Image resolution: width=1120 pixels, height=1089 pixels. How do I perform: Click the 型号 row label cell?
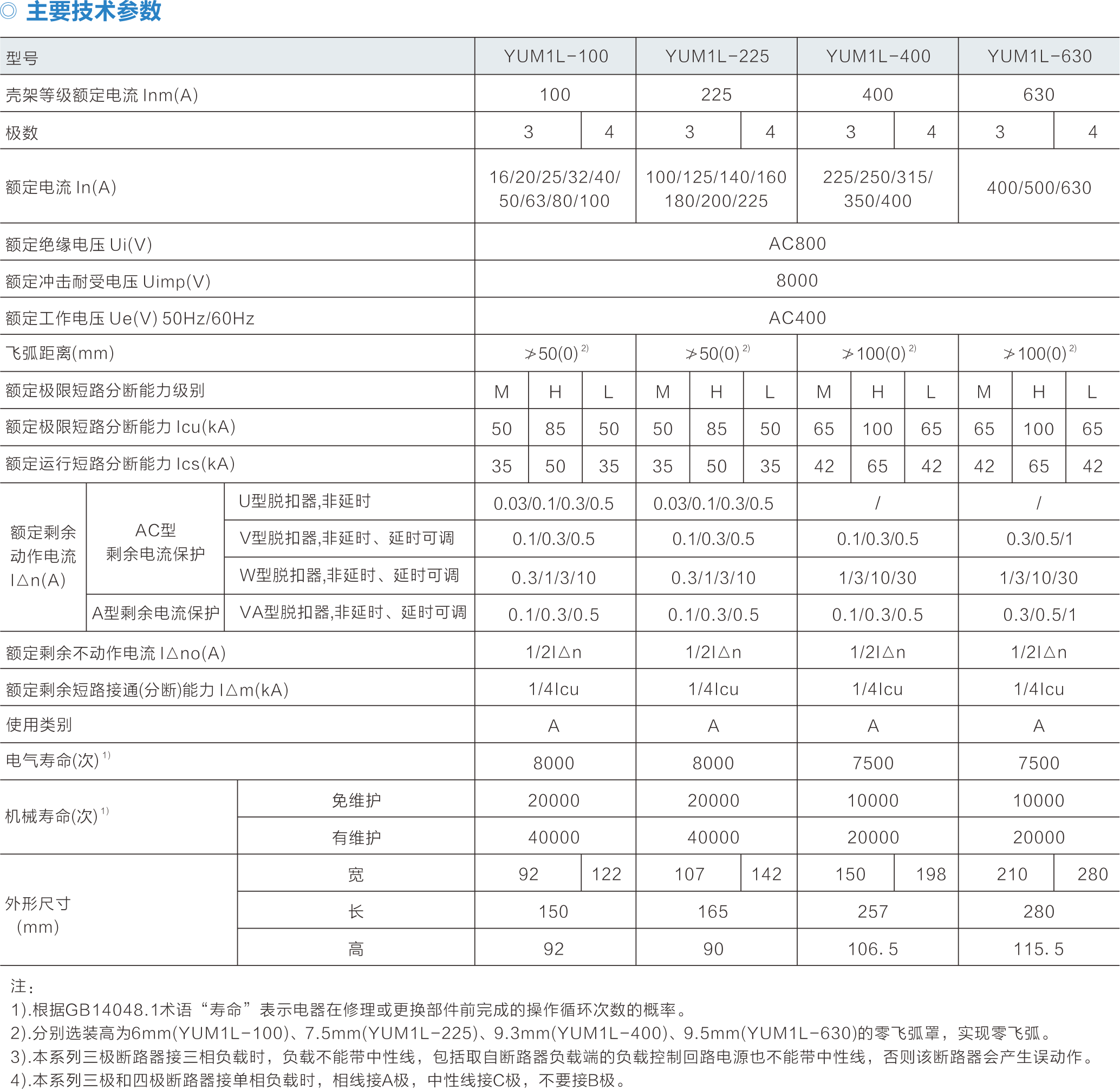22,58
